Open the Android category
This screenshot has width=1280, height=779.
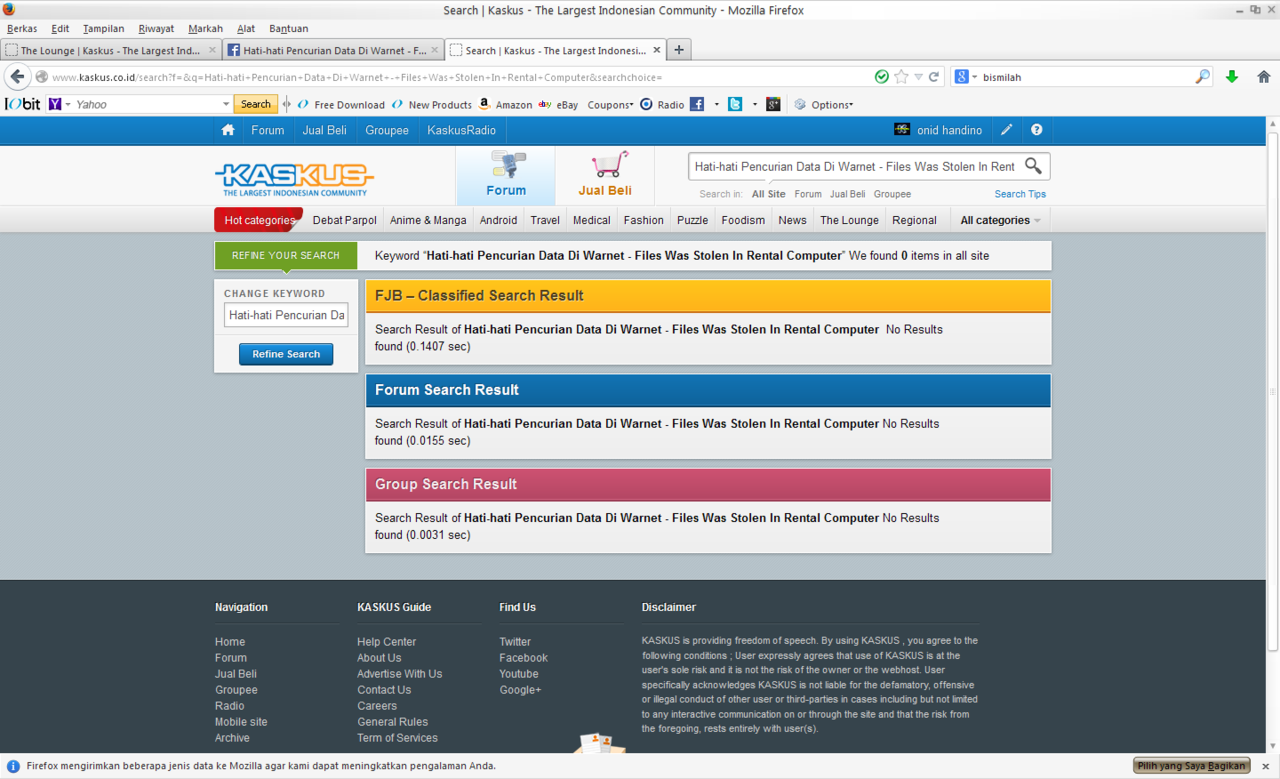pyautogui.click(x=498, y=220)
